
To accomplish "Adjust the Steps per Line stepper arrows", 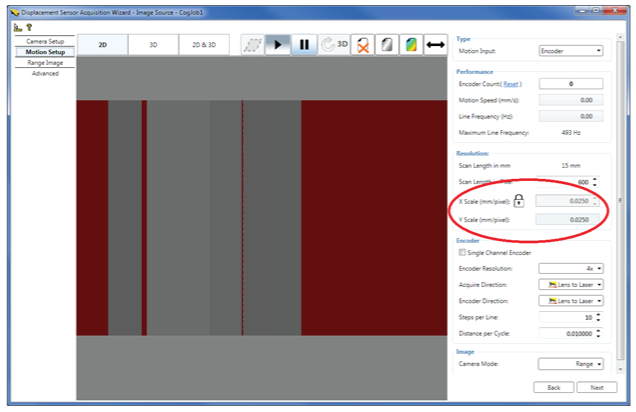I will [598, 317].
